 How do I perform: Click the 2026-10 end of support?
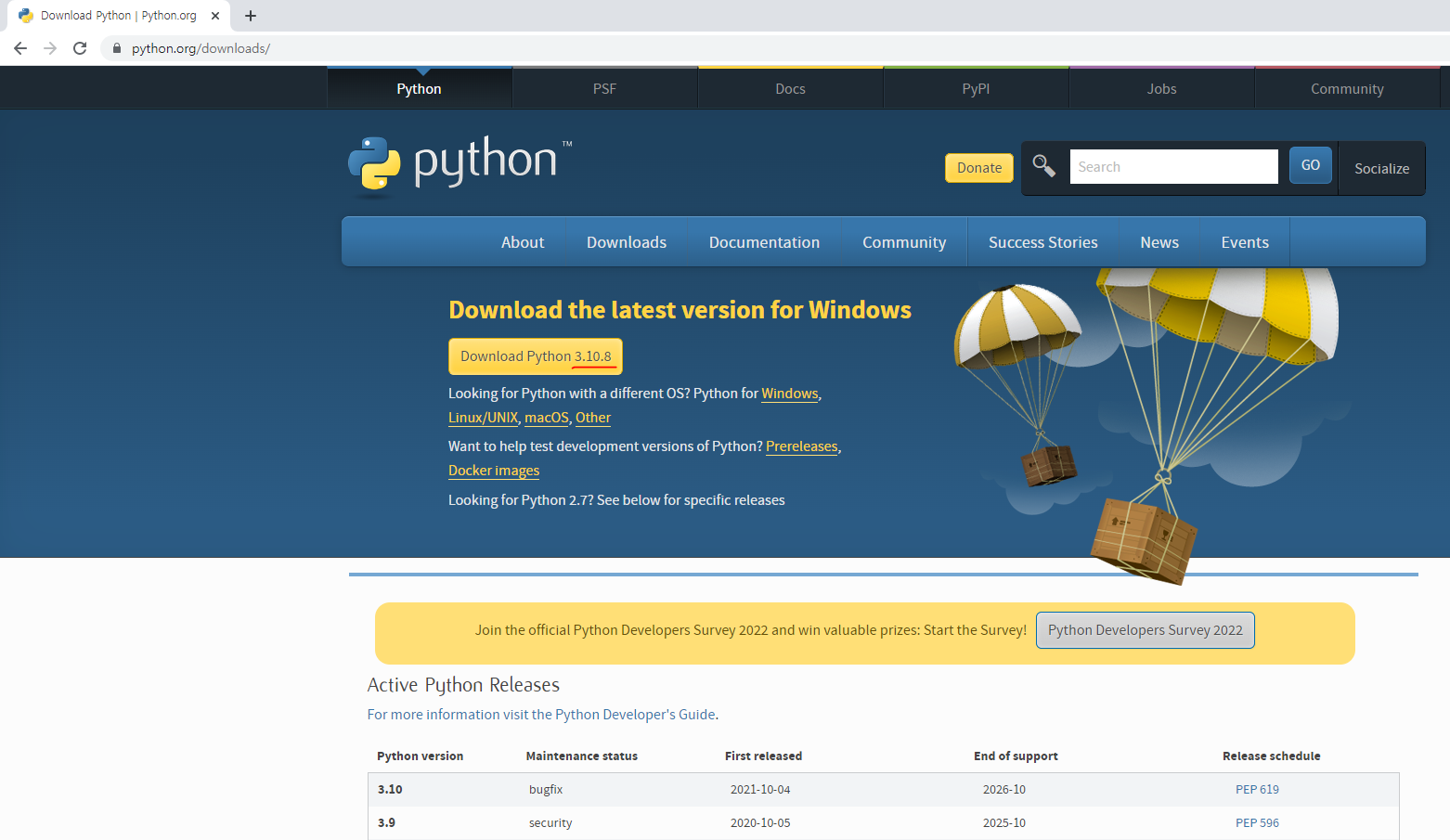[x=1004, y=790]
